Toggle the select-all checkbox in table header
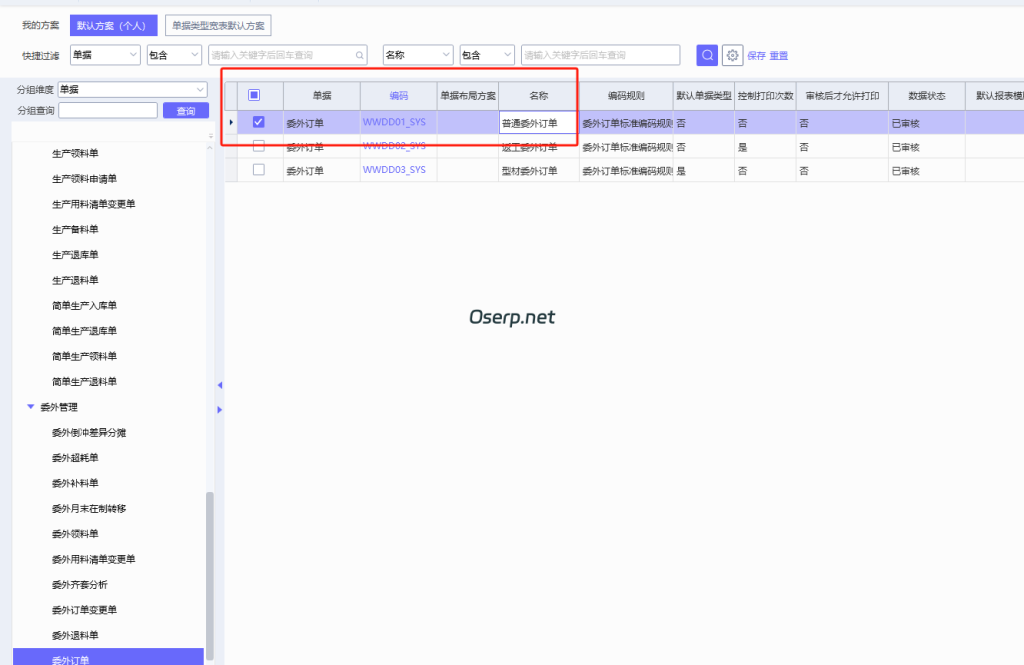 click(254, 95)
